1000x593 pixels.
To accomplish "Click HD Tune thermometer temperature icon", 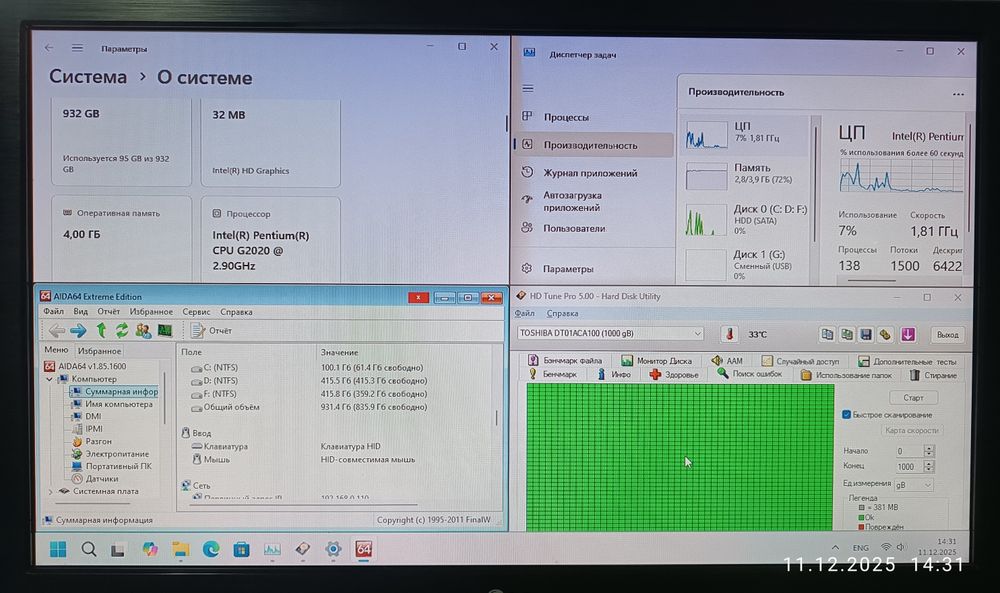I will tap(730, 334).
